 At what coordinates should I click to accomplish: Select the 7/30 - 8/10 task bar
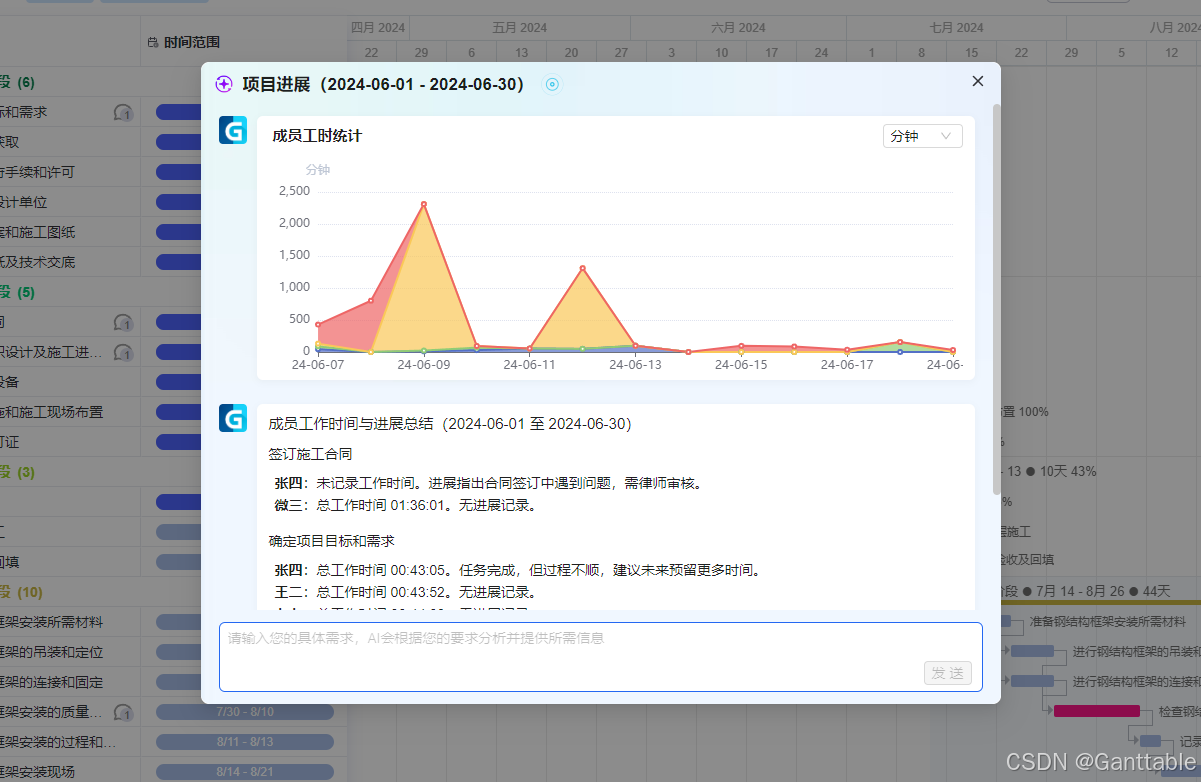tap(245, 712)
